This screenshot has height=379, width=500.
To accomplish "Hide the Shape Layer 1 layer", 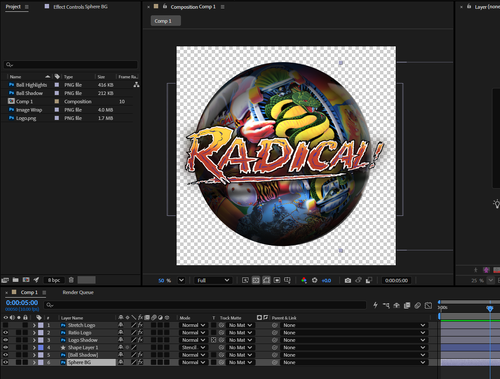I will [5, 347].
